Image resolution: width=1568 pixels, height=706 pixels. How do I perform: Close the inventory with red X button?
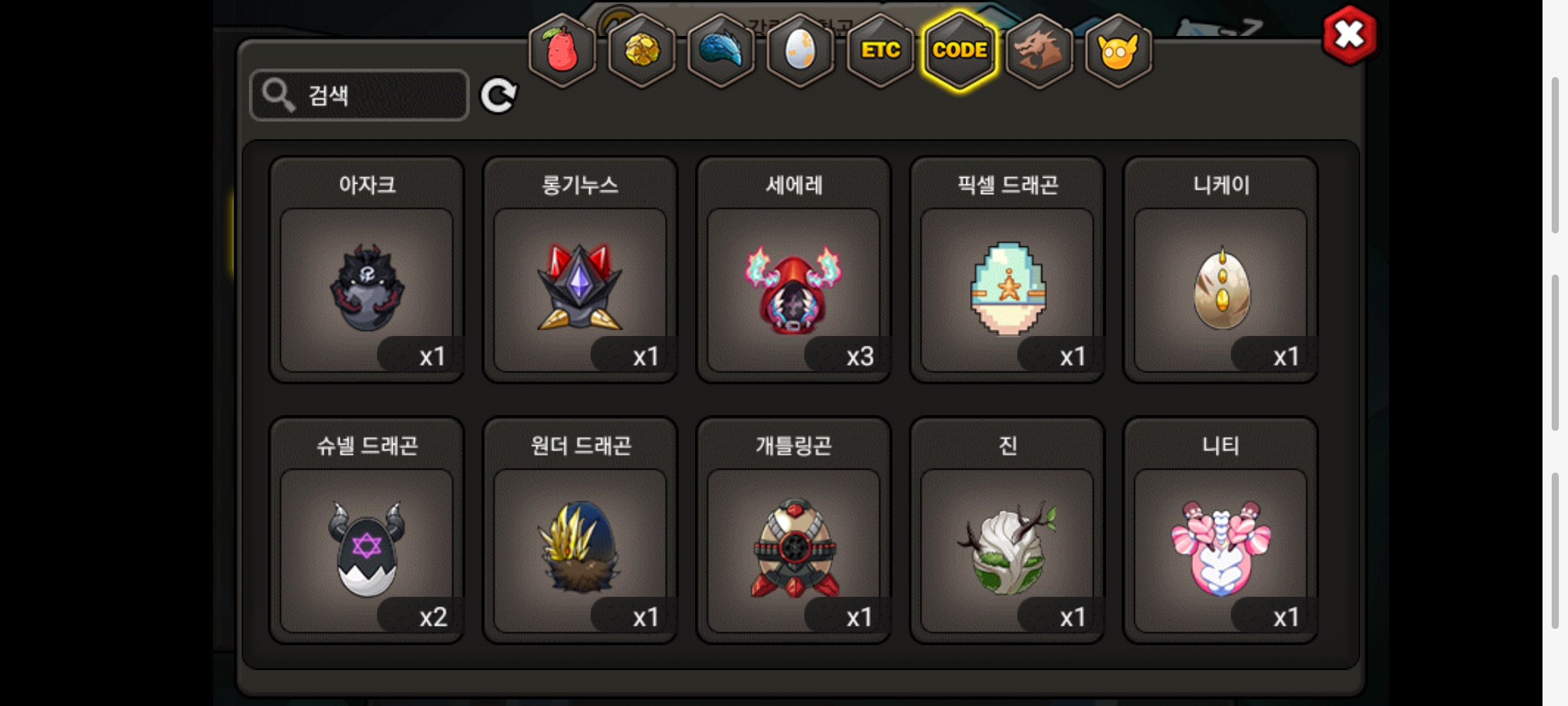1350,35
